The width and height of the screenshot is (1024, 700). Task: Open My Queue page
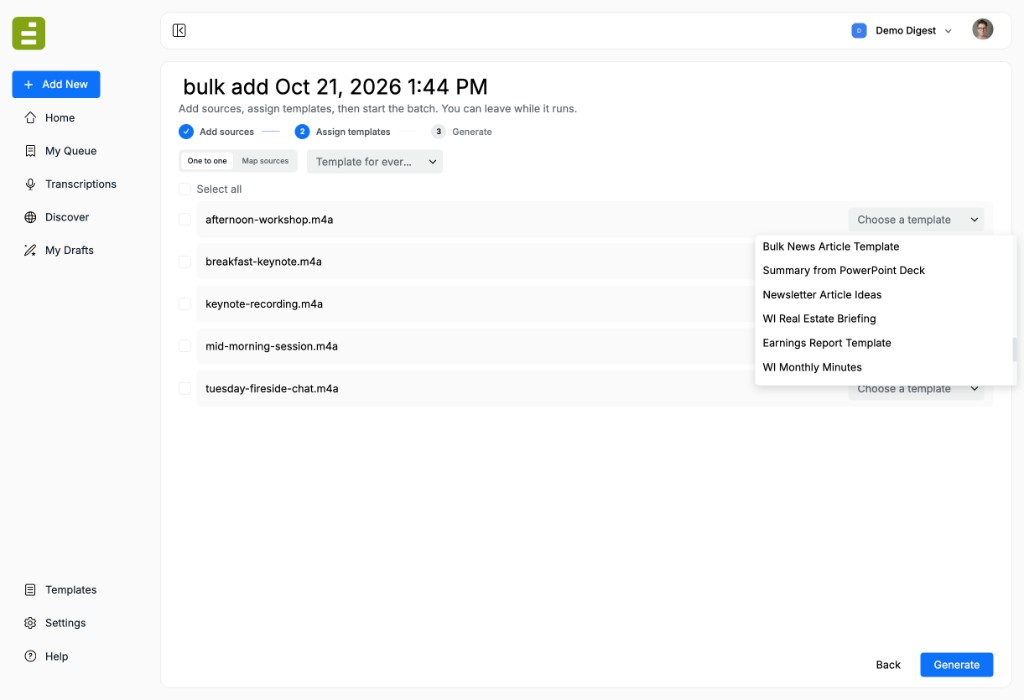tap(71, 151)
